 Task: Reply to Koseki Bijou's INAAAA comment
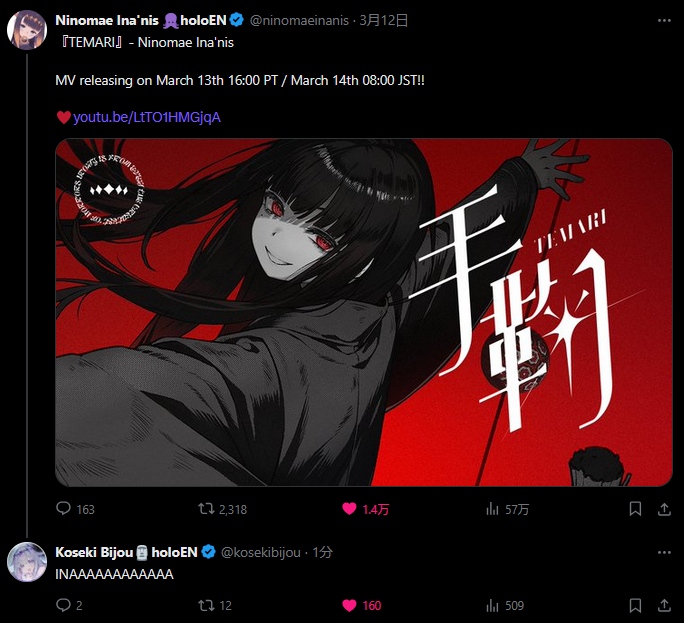pyautogui.click(x=69, y=605)
